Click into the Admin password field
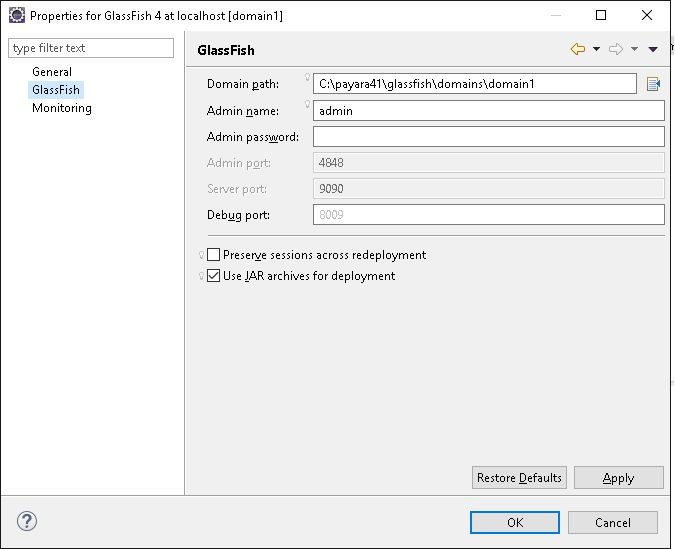The width and height of the screenshot is (675, 549). pos(489,136)
